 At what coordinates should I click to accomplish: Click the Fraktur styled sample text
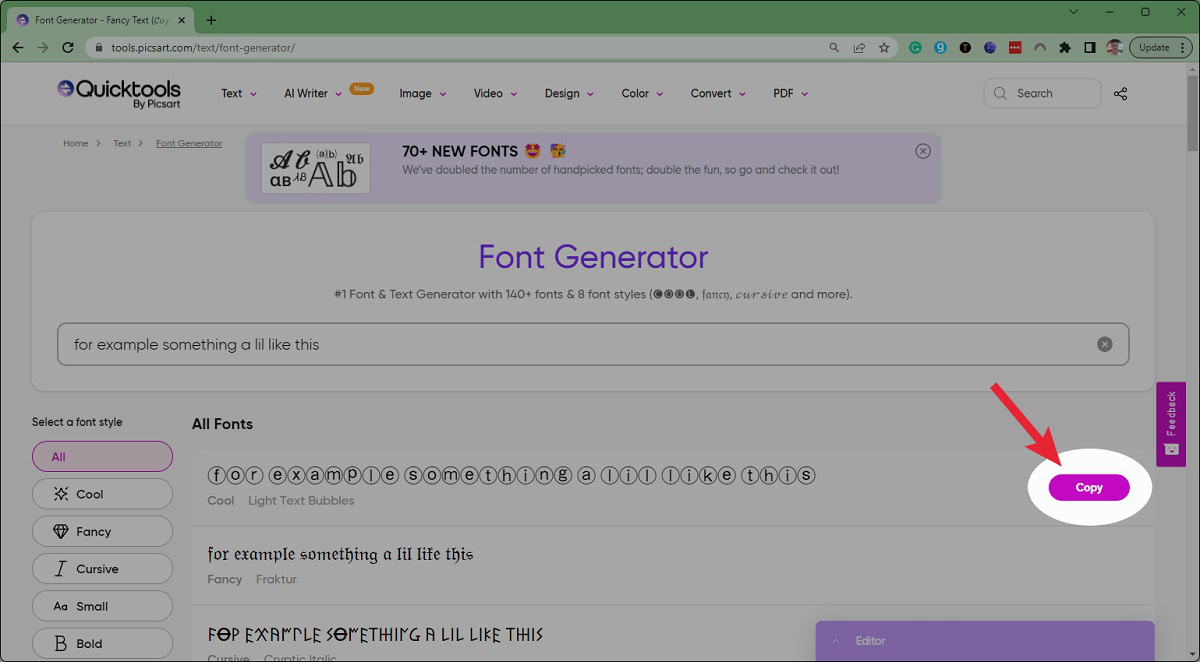click(x=340, y=554)
